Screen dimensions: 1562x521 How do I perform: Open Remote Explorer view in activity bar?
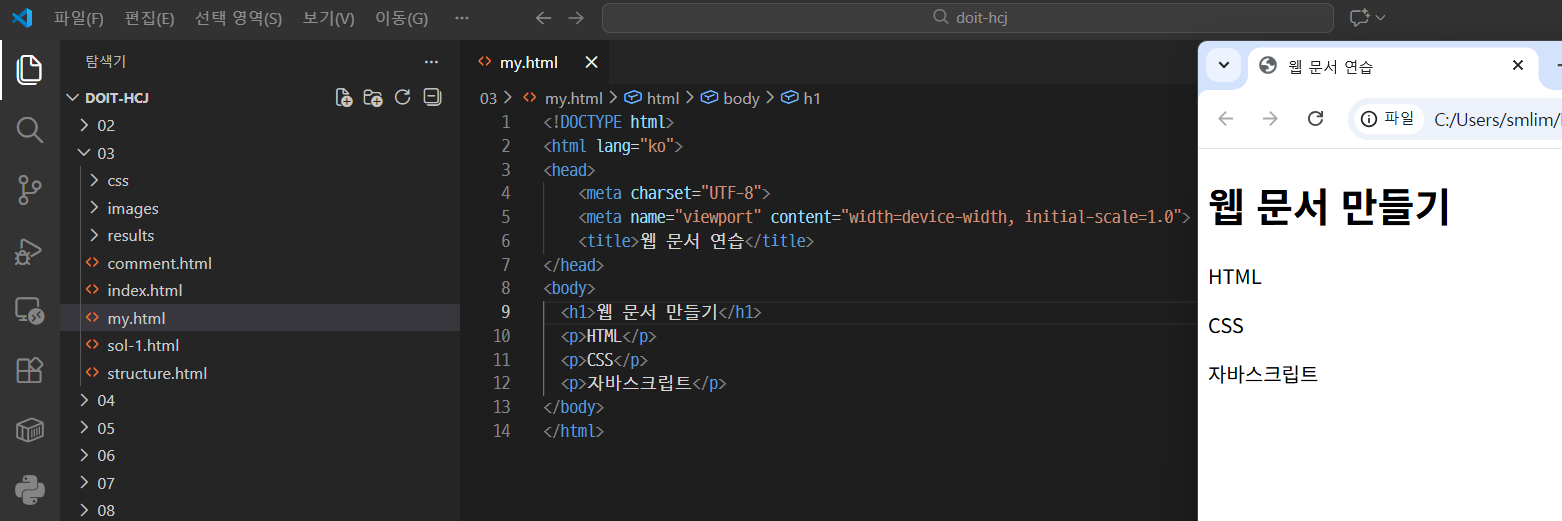[x=30, y=310]
